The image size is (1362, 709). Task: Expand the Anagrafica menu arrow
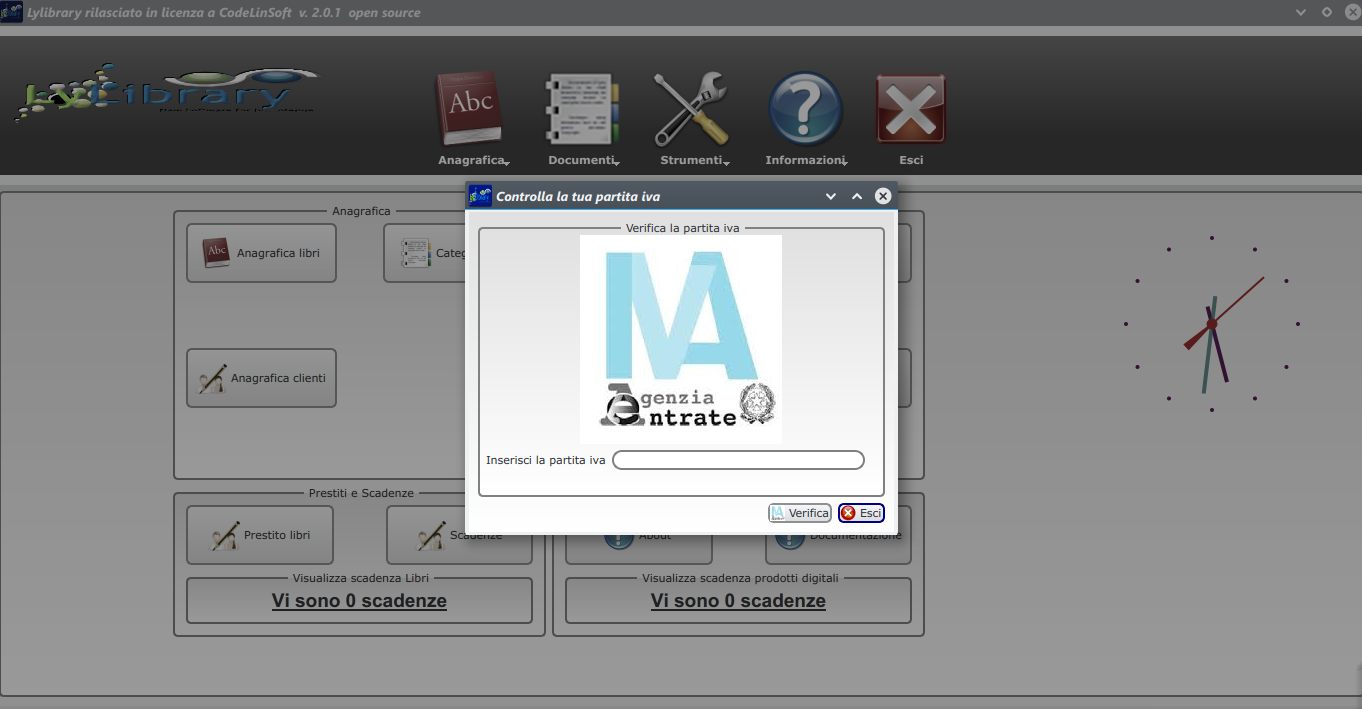[507, 163]
